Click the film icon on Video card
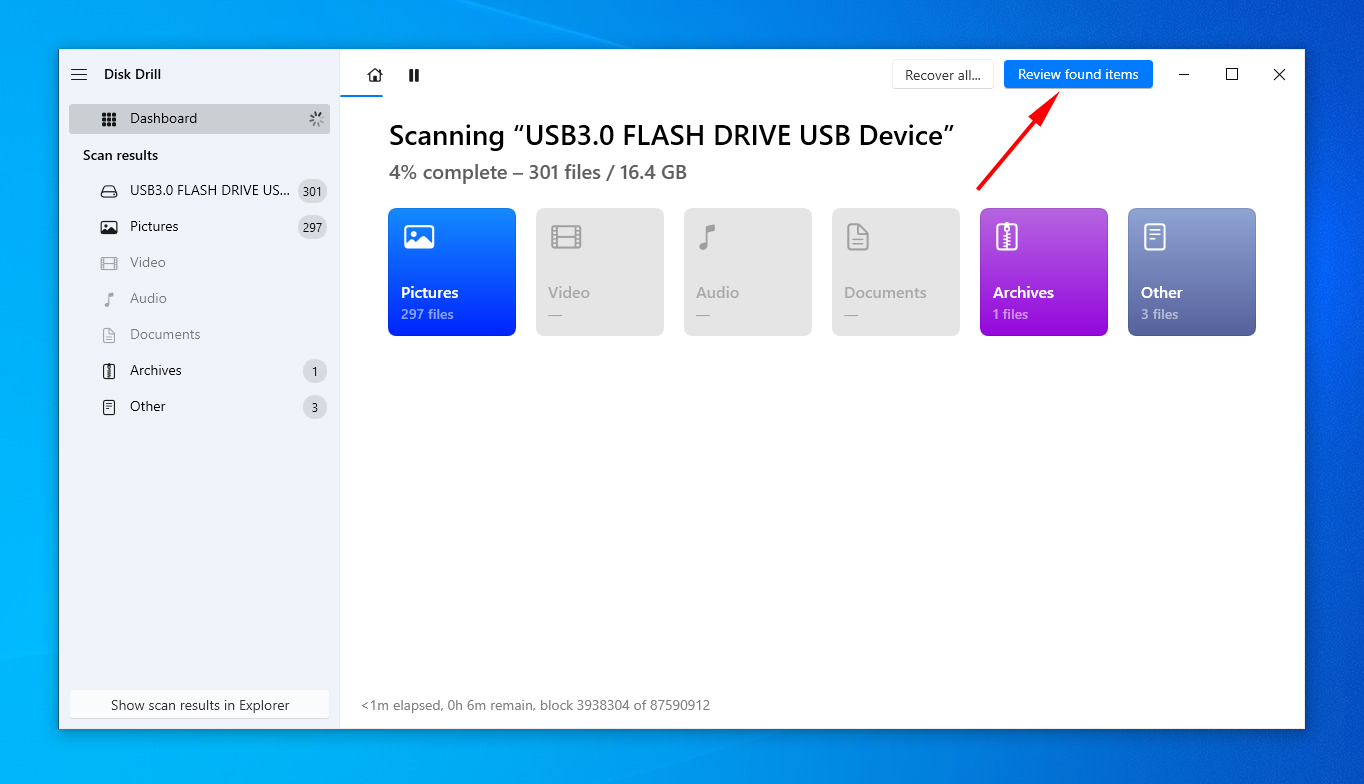1364x784 pixels. click(x=566, y=237)
